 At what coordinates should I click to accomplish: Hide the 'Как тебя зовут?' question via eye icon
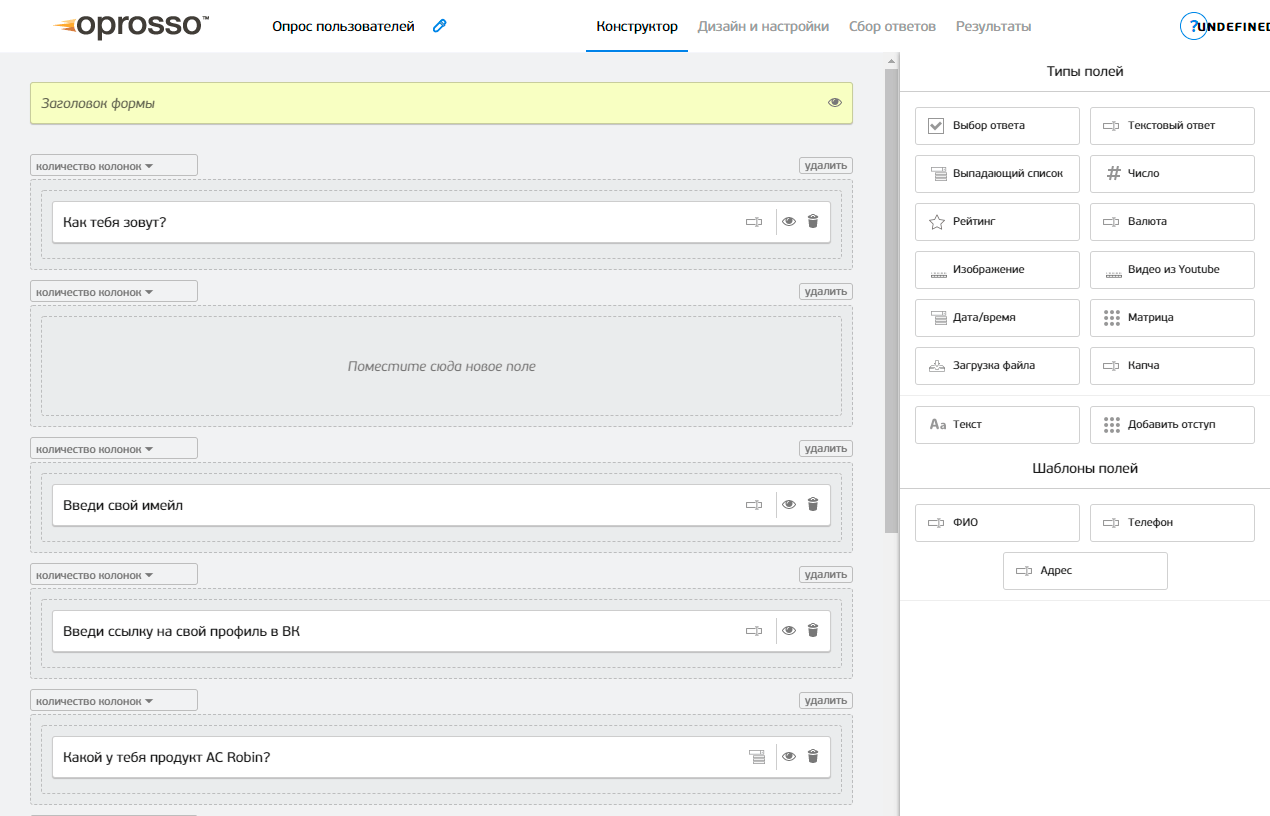tap(789, 222)
